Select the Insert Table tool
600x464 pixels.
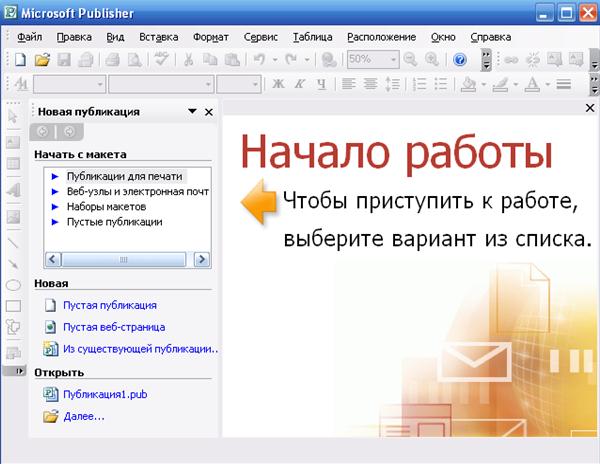pos(13,164)
